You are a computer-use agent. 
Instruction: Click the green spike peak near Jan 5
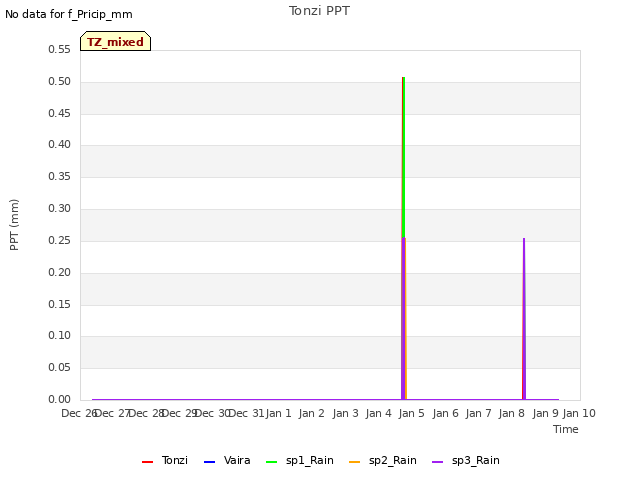(404, 78)
